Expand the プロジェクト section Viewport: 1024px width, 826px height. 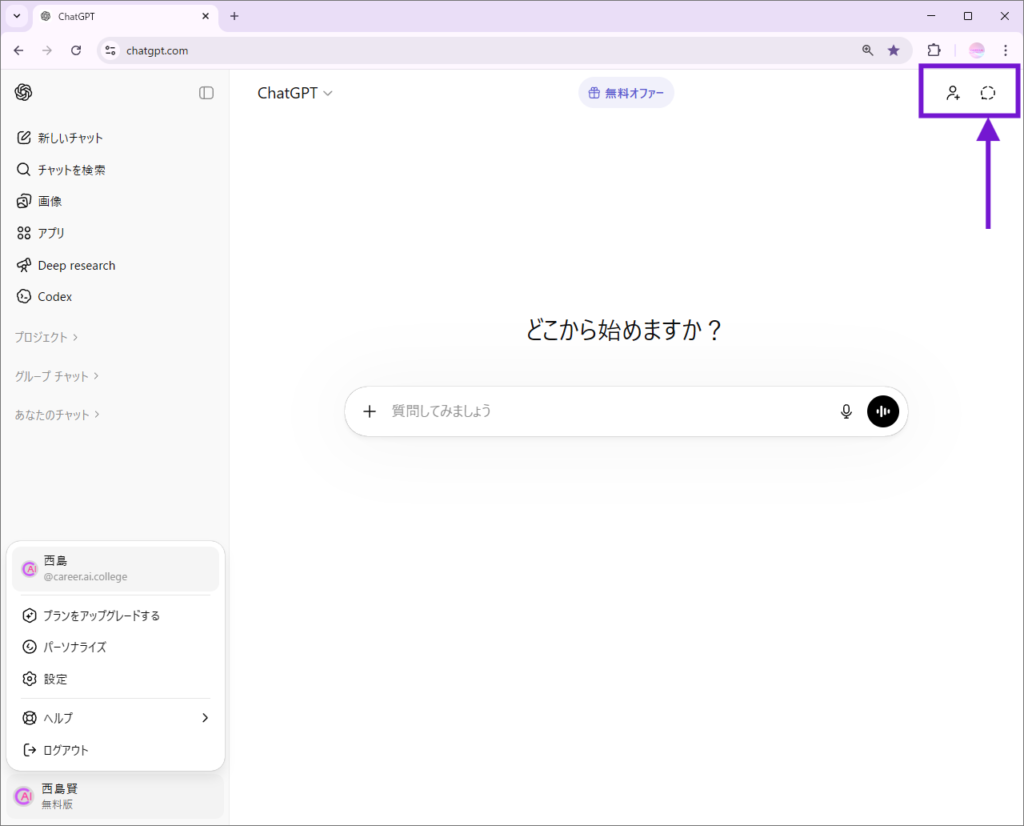[x=47, y=337]
